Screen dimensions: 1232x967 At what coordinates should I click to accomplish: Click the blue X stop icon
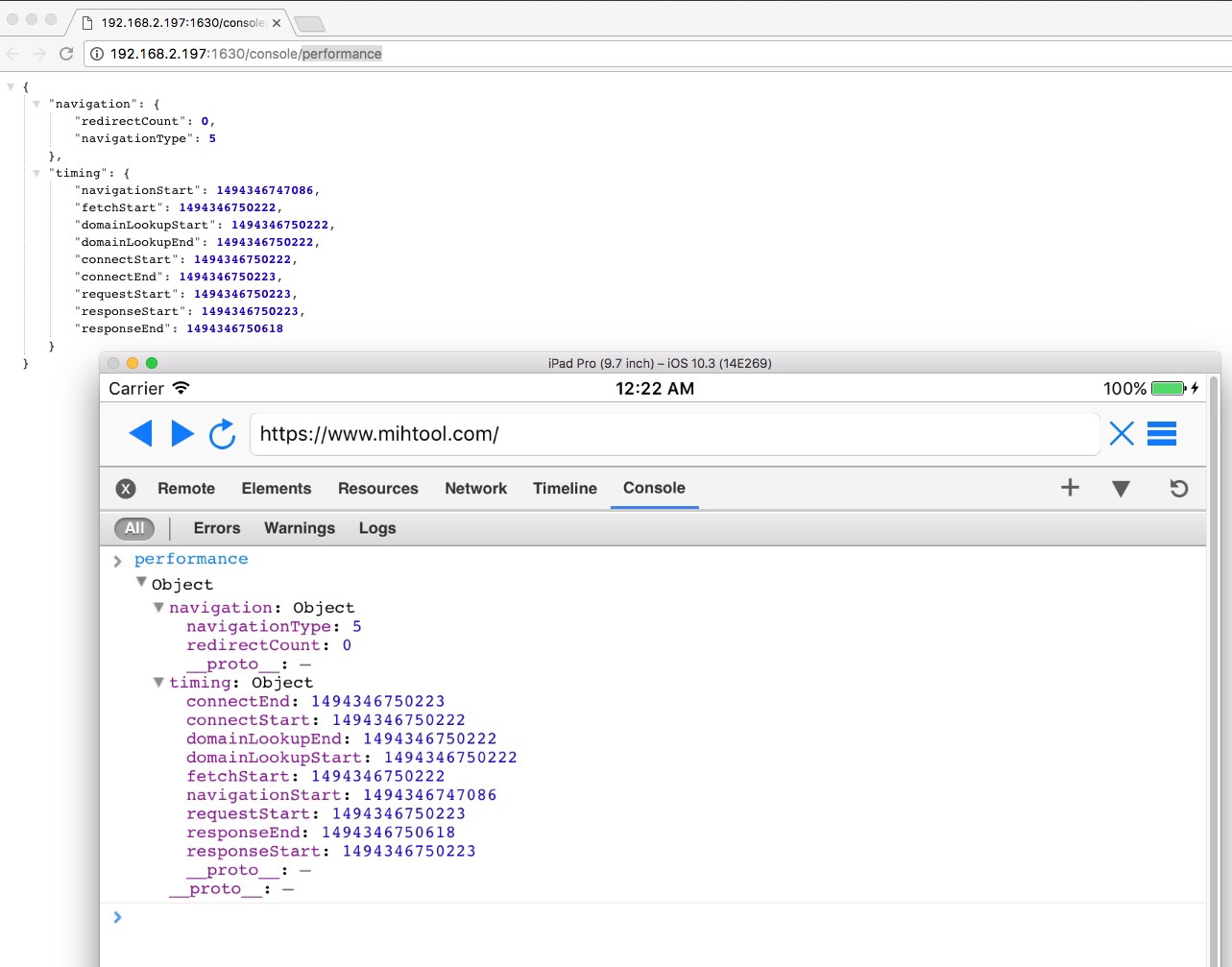click(x=1121, y=434)
